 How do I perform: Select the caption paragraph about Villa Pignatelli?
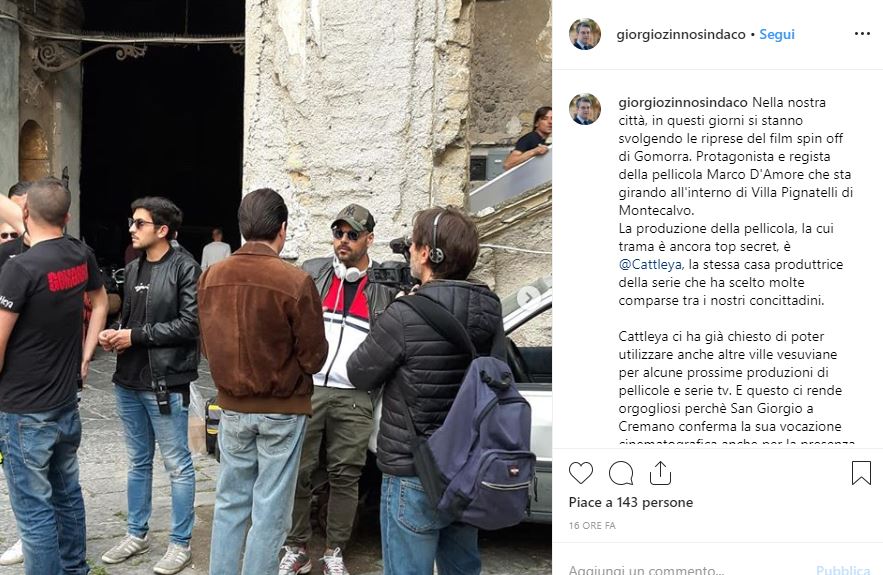click(x=735, y=157)
